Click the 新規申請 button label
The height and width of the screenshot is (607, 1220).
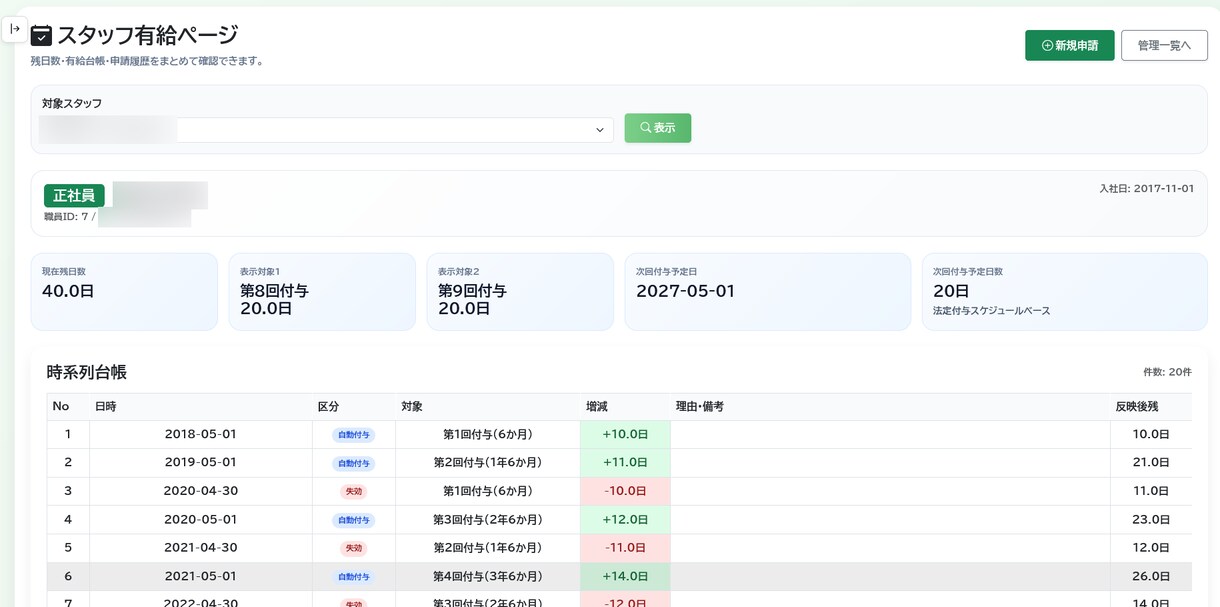tap(1077, 45)
